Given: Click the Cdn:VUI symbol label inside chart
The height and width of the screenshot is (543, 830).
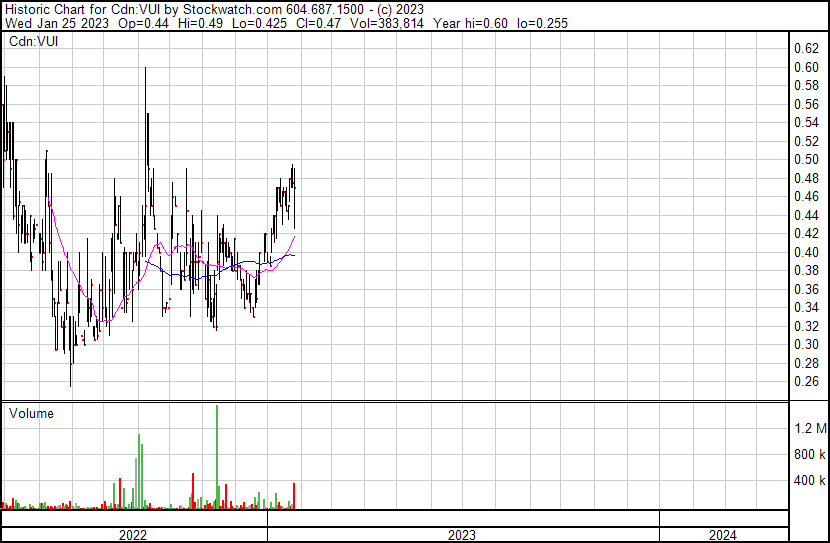Looking at the screenshot, I should (x=30, y=42).
